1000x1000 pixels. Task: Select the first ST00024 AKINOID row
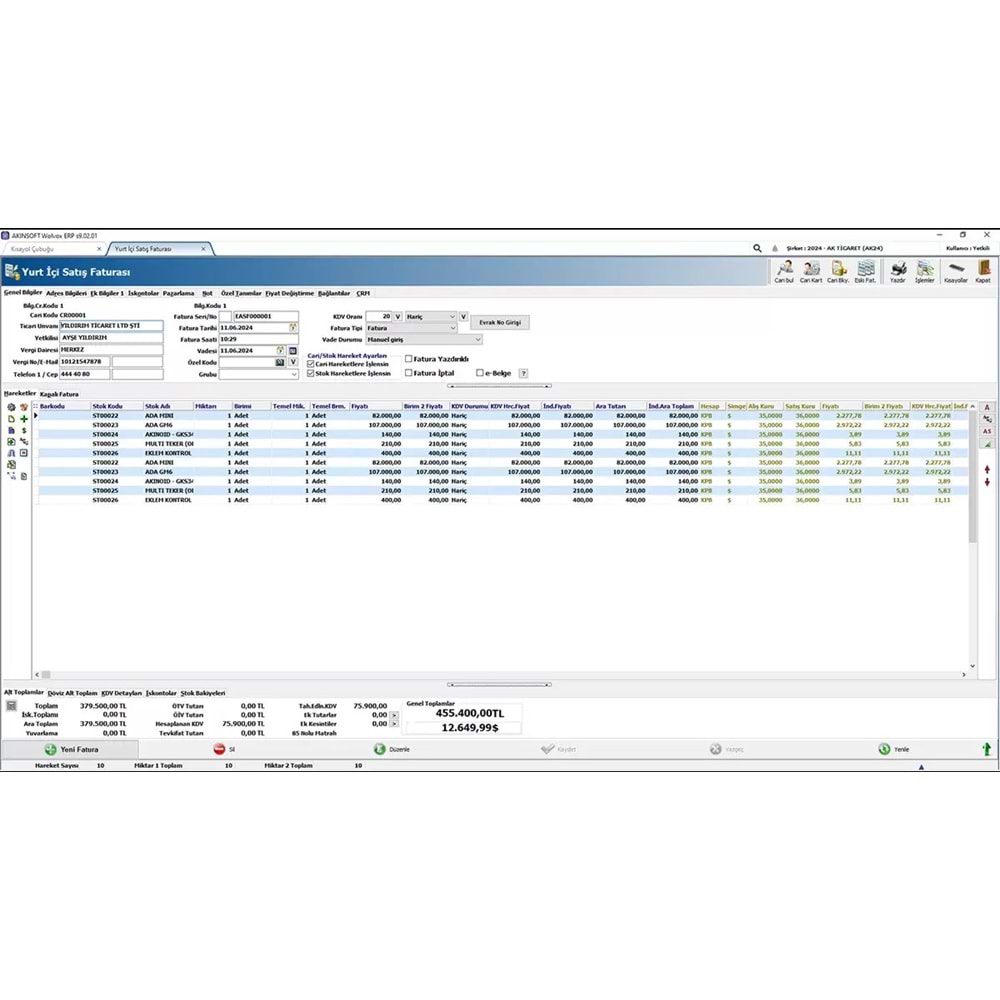[x=501, y=434]
